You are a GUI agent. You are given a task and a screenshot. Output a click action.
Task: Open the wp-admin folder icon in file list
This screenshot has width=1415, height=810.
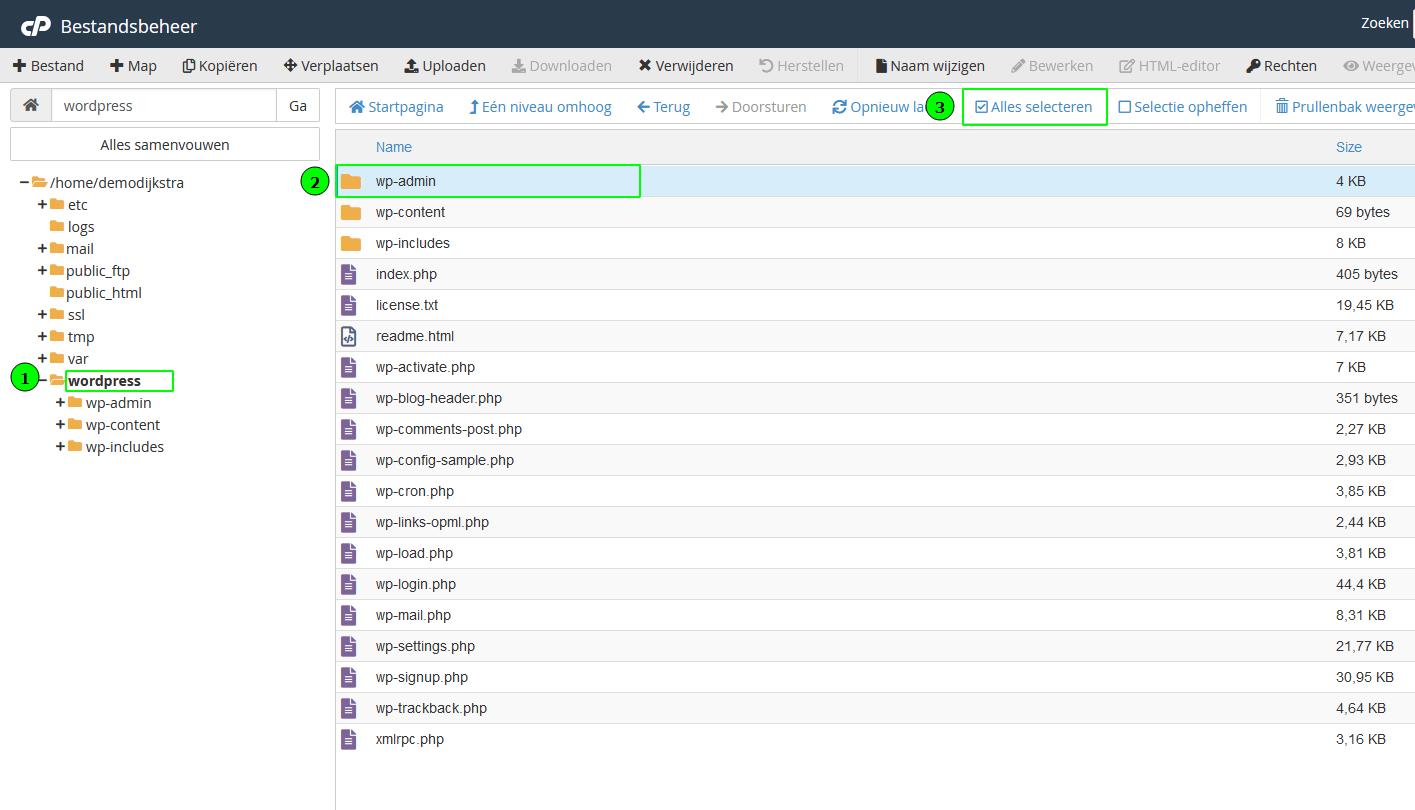[x=350, y=181]
